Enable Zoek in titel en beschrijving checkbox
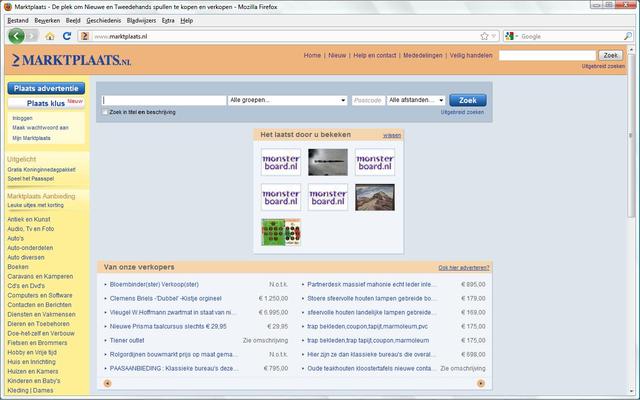 point(105,112)
